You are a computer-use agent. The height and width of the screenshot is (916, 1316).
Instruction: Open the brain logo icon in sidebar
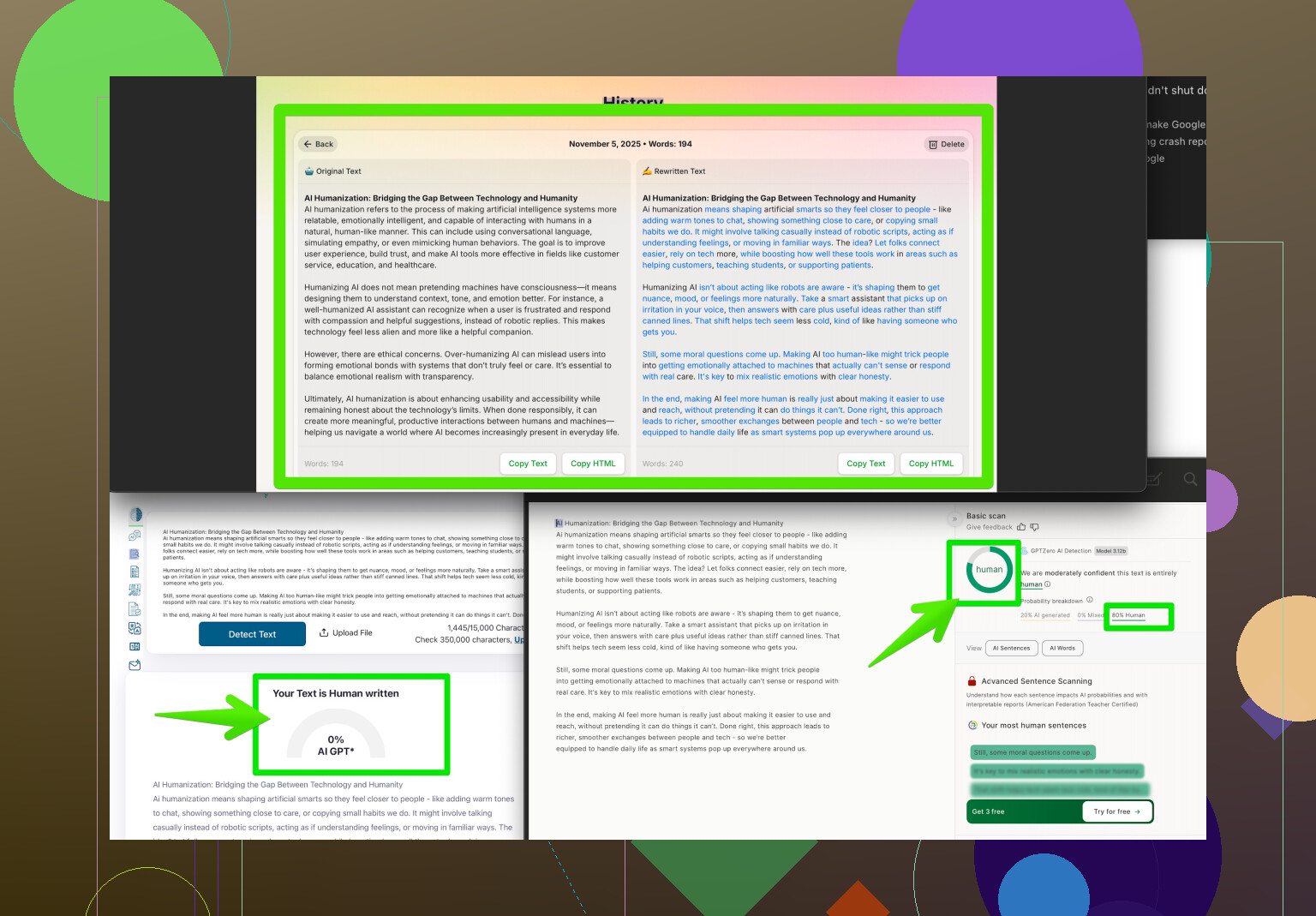click(x=135, y=515)
